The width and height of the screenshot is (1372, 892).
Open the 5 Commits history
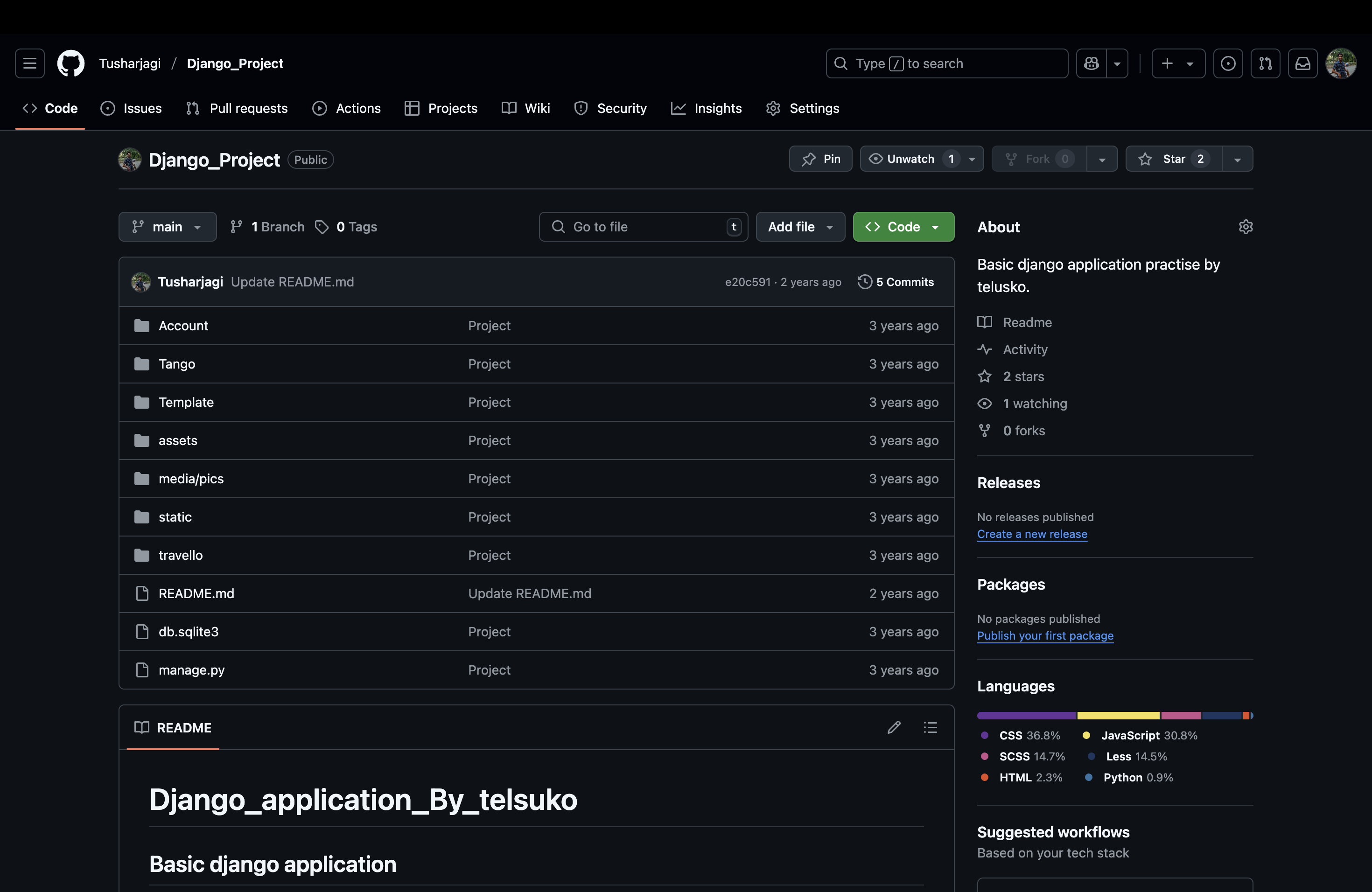click(x=896, y=282)
